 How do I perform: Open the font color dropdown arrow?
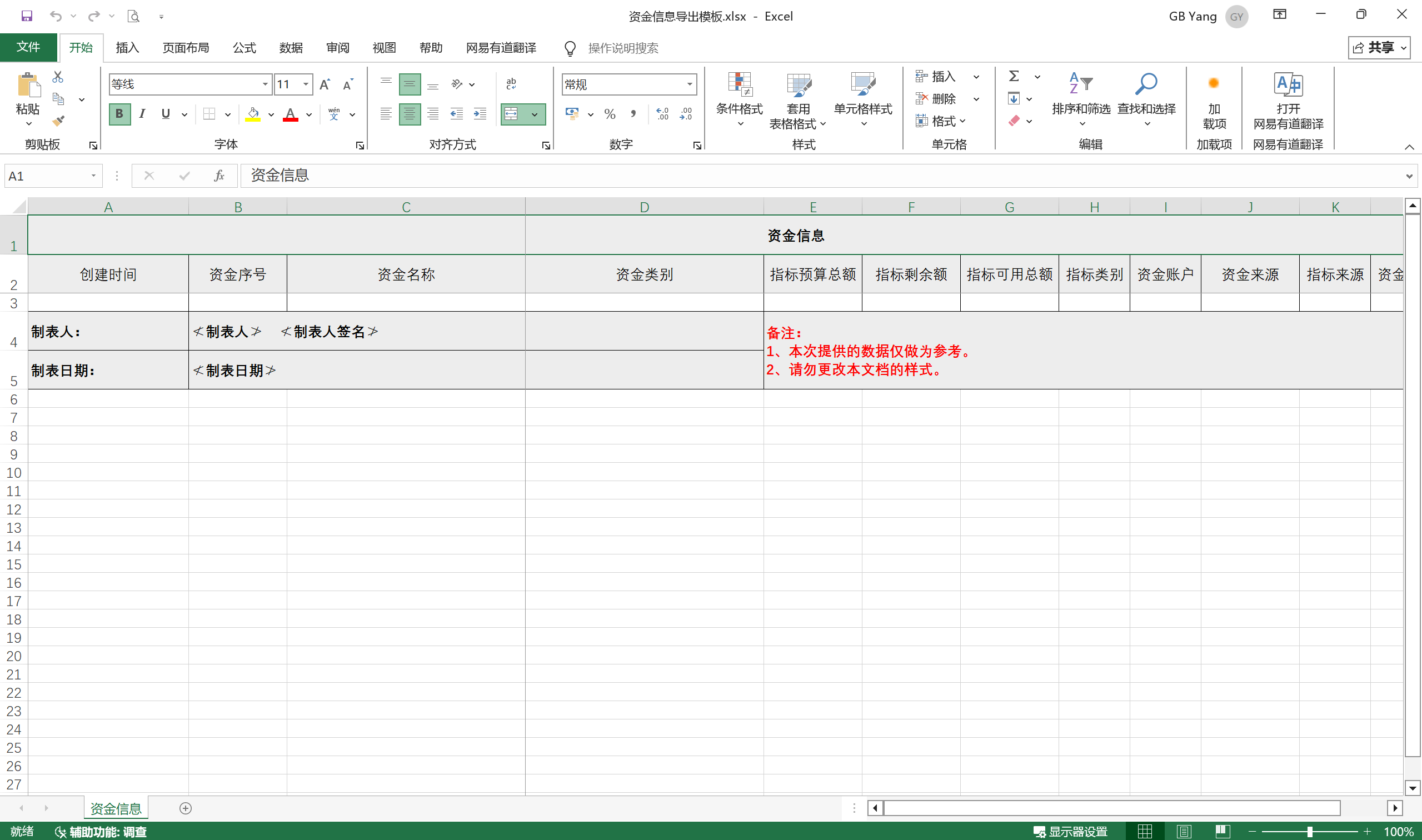(309, 115)
